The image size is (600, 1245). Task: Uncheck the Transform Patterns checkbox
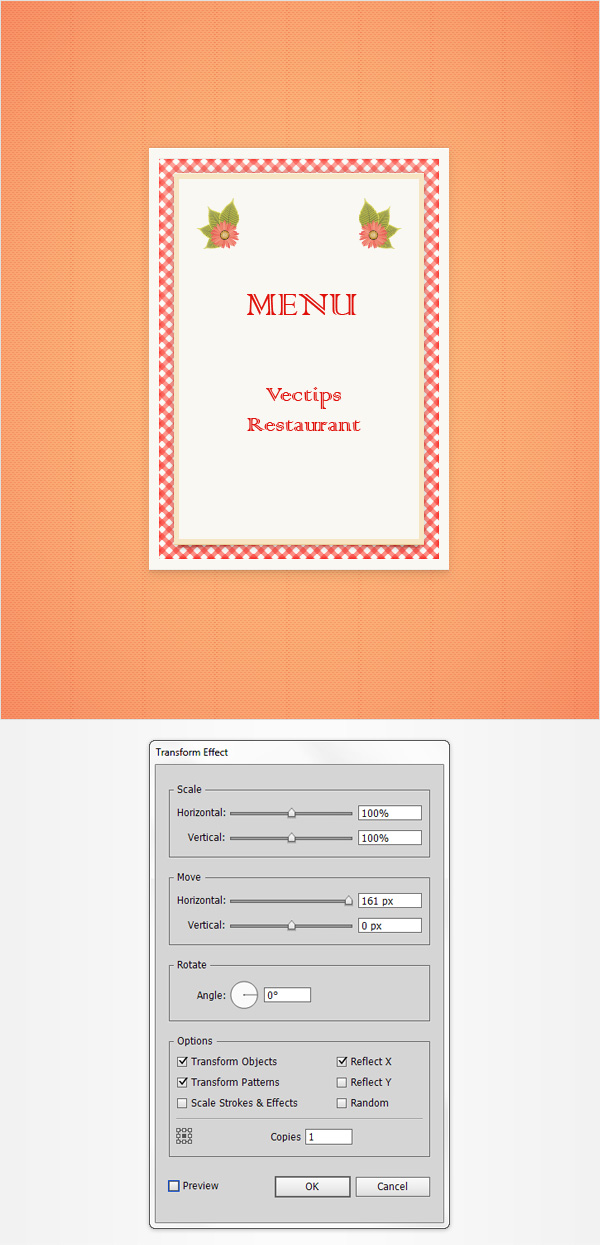click(182, 1082)
